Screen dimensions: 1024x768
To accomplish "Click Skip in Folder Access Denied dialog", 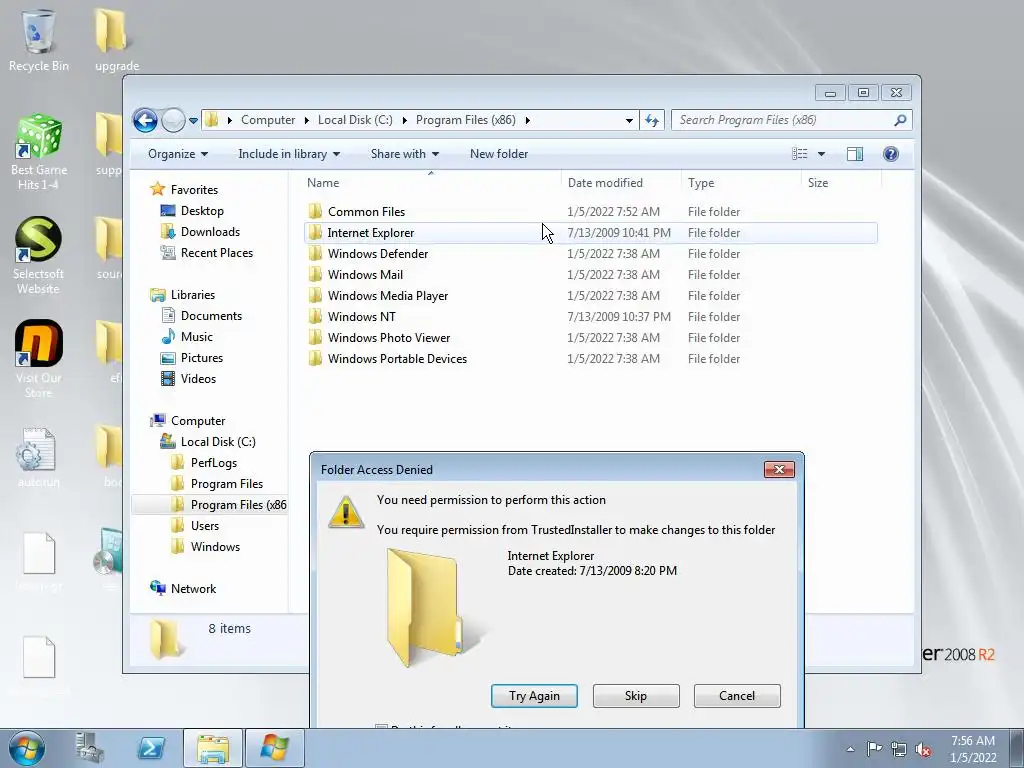I will [x=636, y=696].
